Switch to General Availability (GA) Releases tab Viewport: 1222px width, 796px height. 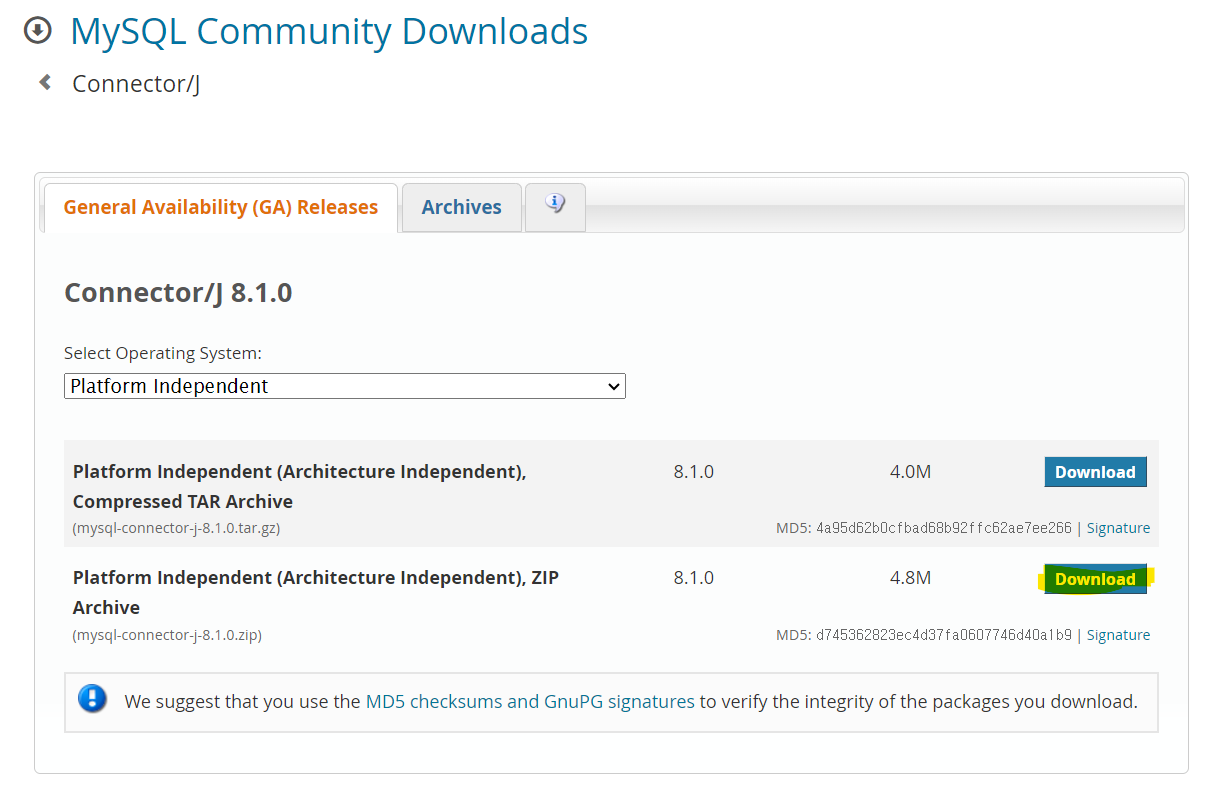point(221,207)
